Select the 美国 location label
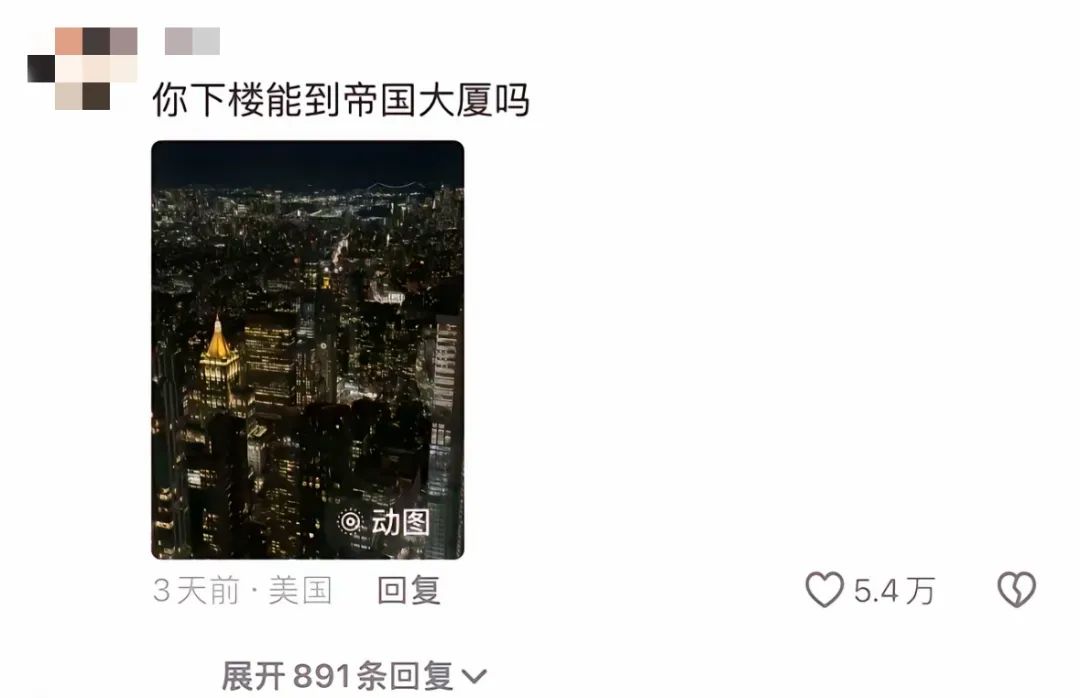Viewport: 1080px width, 698px height. click(x=300, y=591)
